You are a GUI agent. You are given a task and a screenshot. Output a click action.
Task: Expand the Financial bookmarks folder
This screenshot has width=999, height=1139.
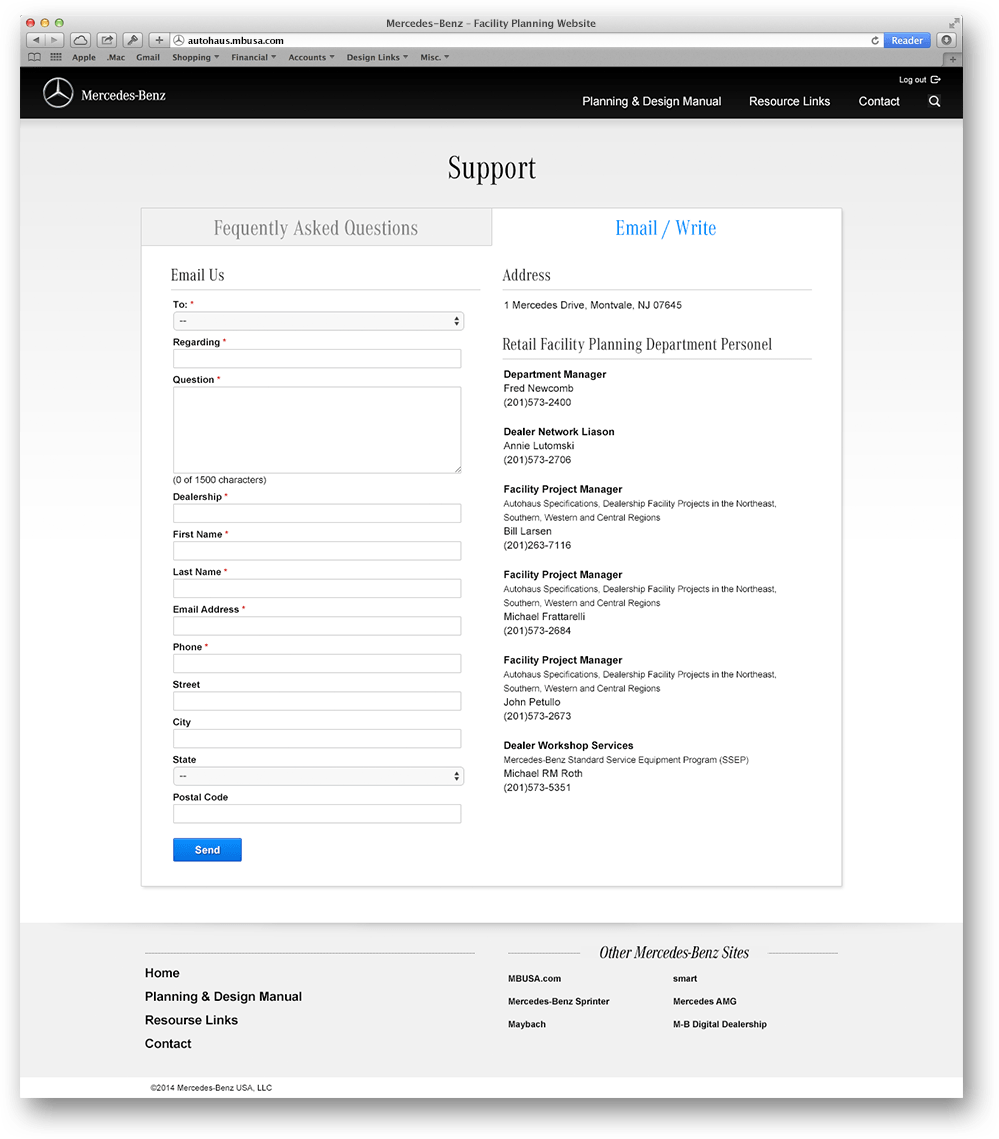click(x=254, y=57)
